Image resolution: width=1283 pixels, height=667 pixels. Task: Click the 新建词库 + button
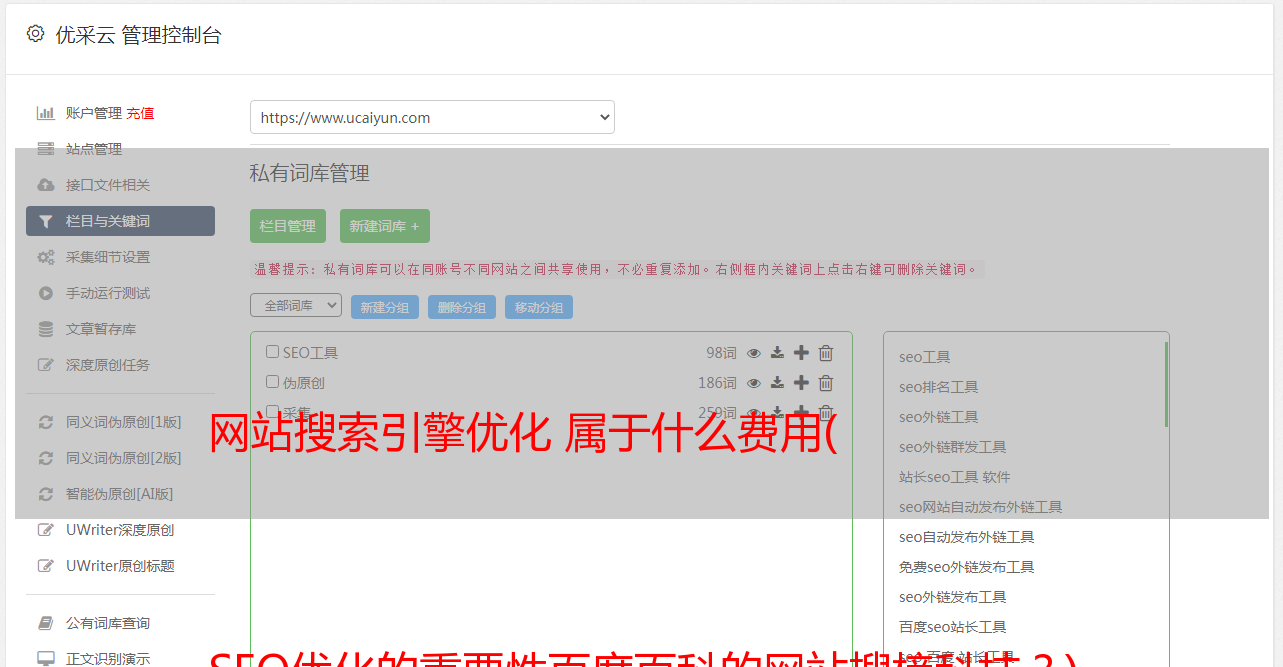coord(384,226)
